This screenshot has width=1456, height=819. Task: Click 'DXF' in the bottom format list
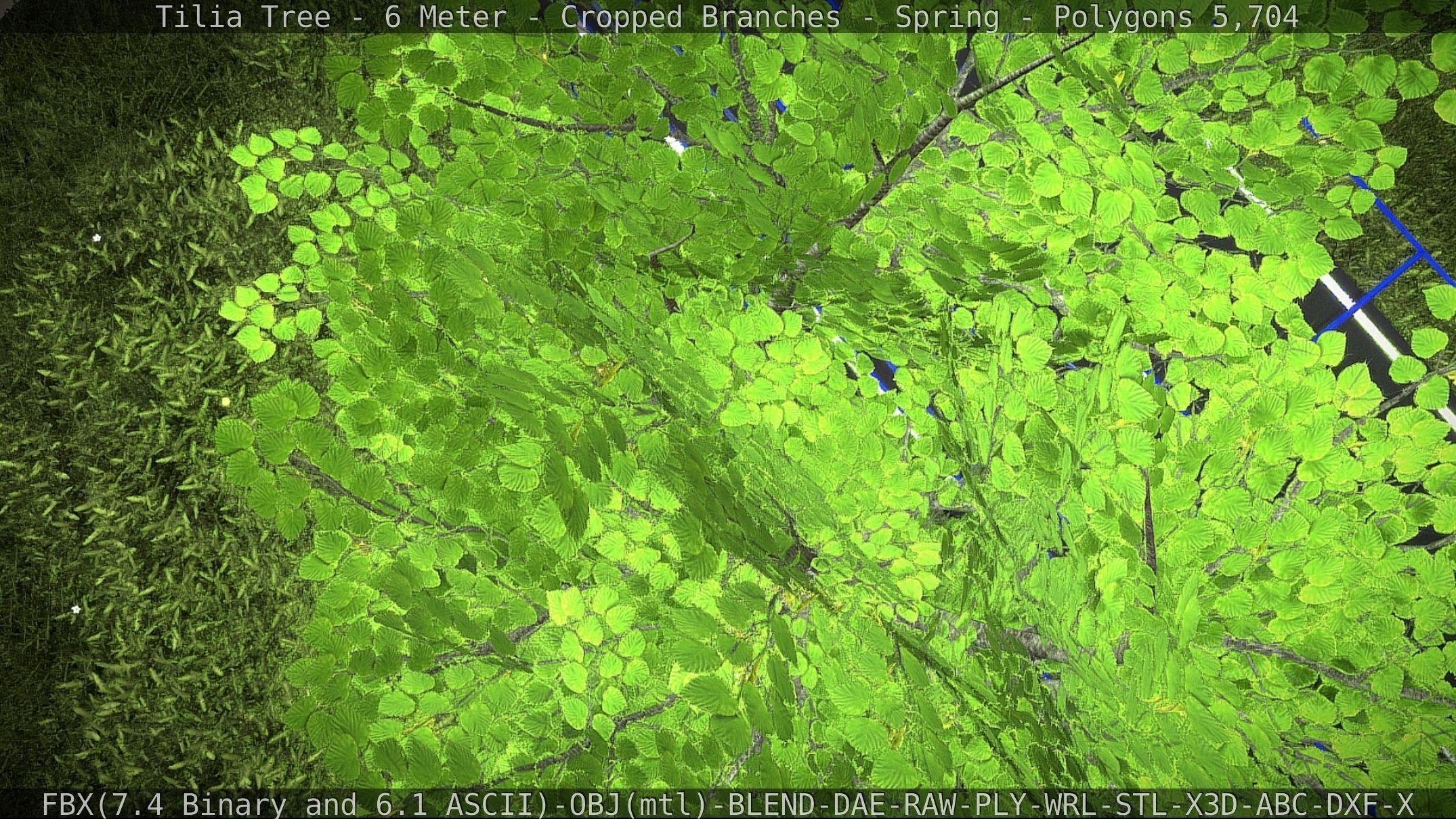click(x=1352, y=805)
